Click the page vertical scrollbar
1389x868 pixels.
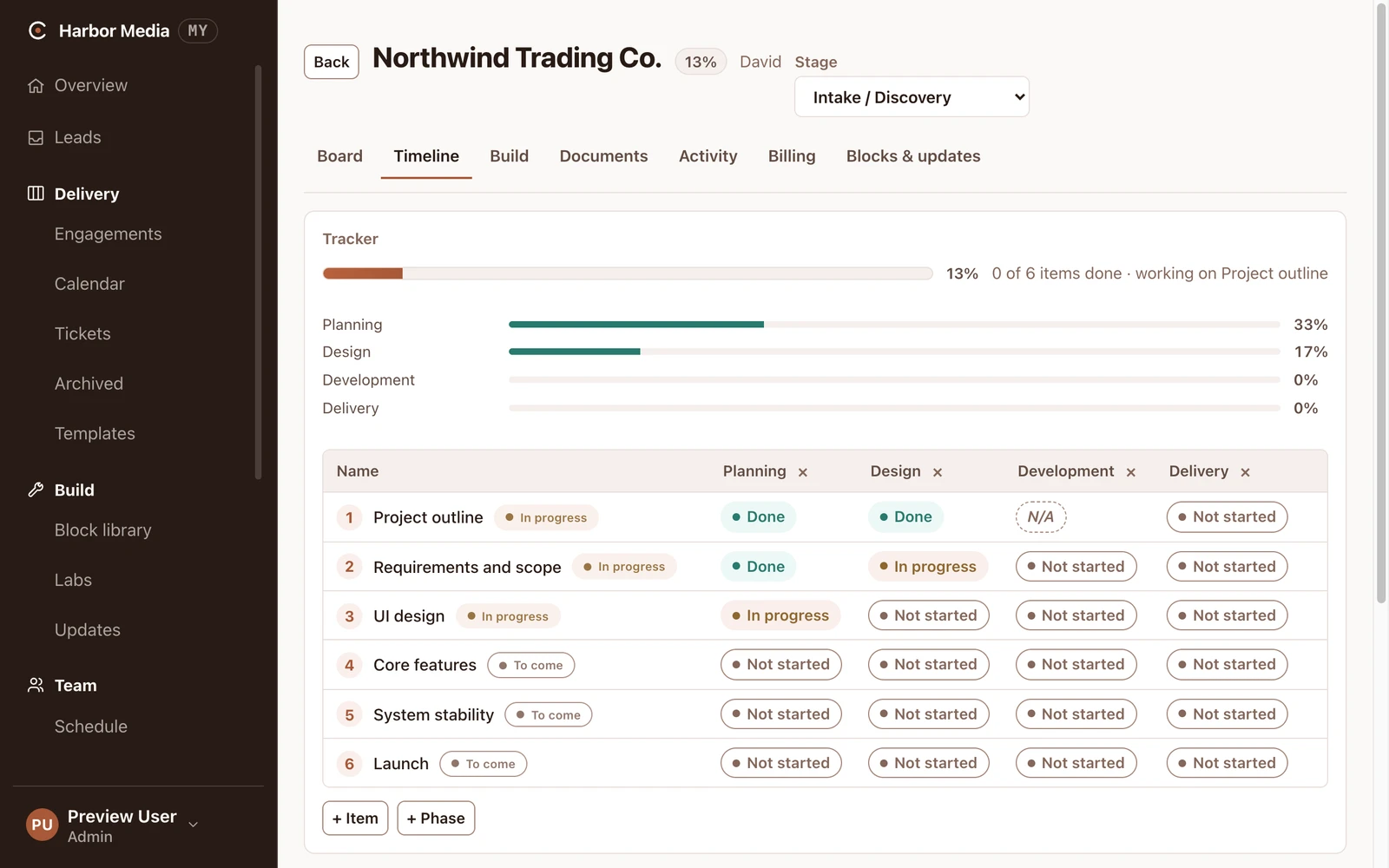tap(1381, 304)
